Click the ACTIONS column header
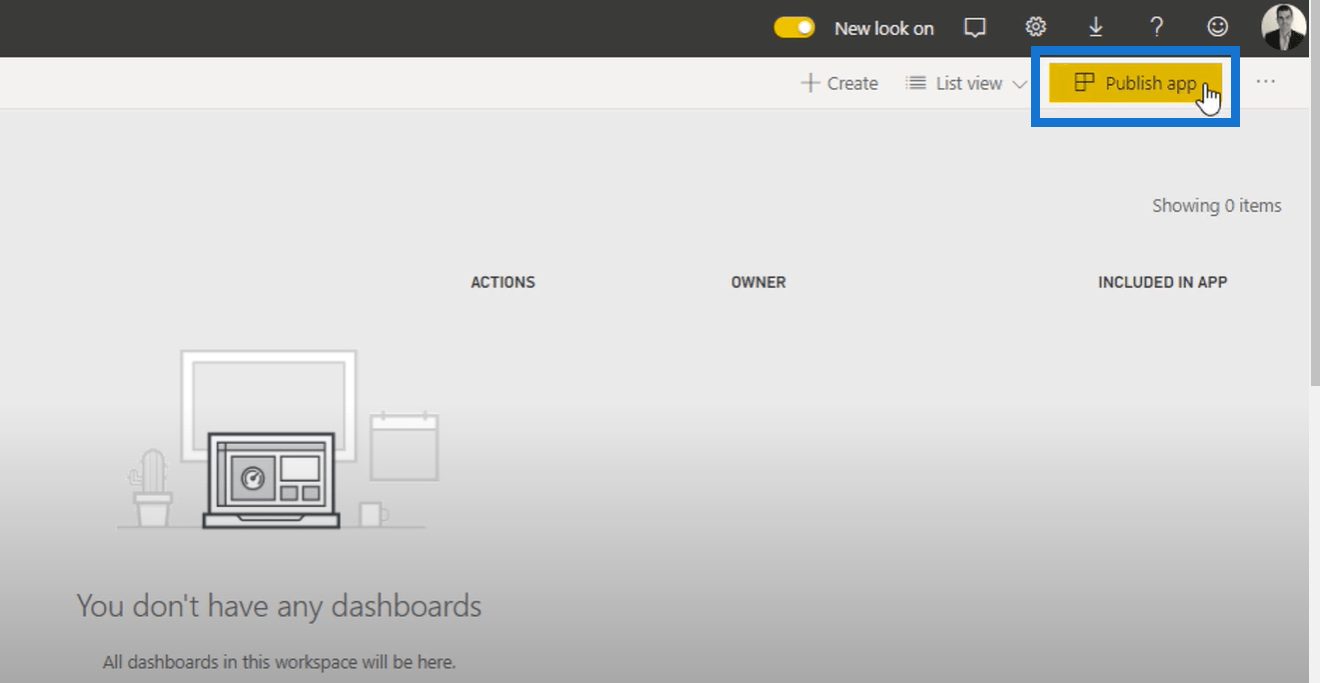The image size is (1320, 683). 503,282
